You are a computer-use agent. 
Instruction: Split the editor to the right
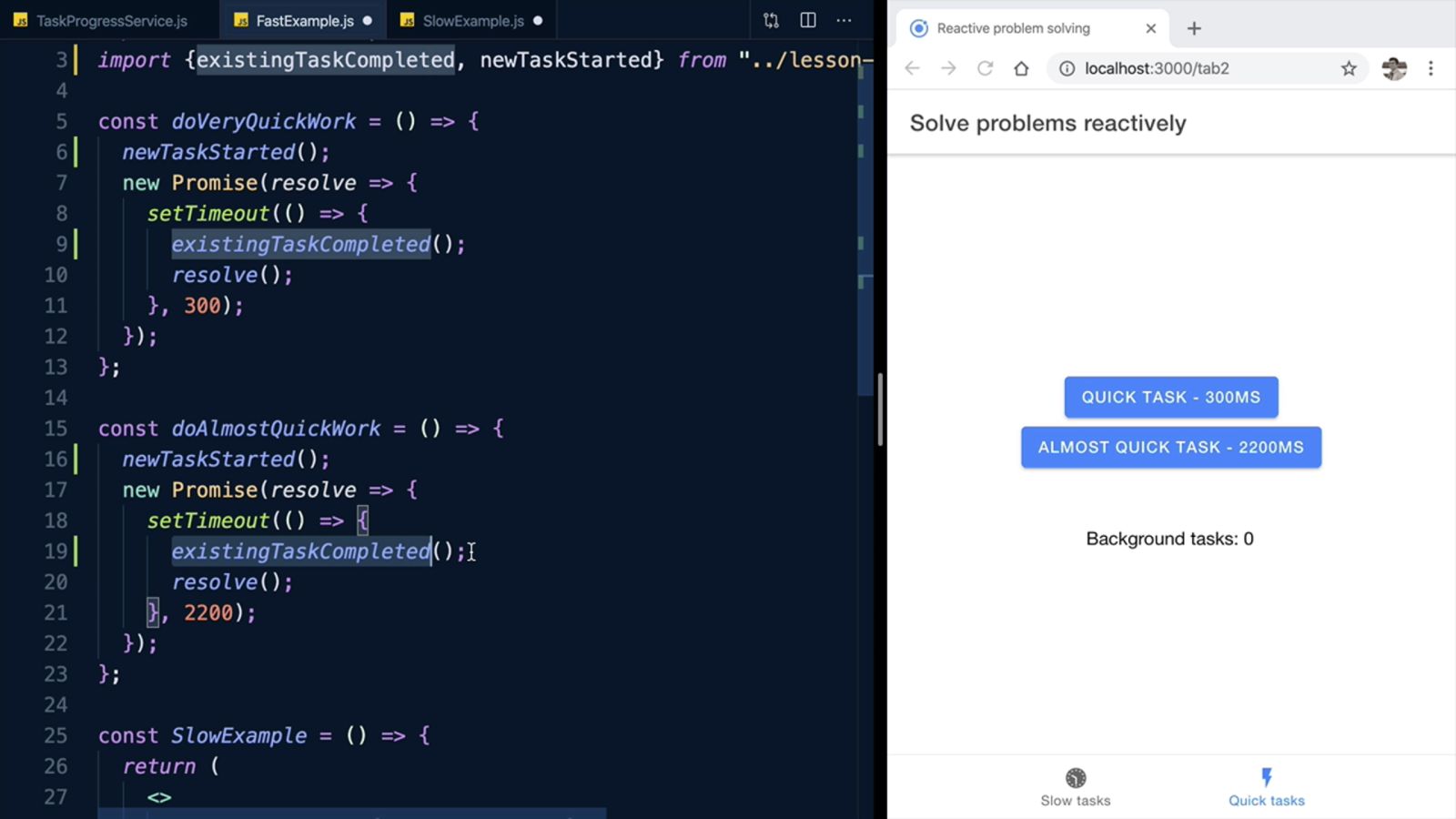coord(807,20)
